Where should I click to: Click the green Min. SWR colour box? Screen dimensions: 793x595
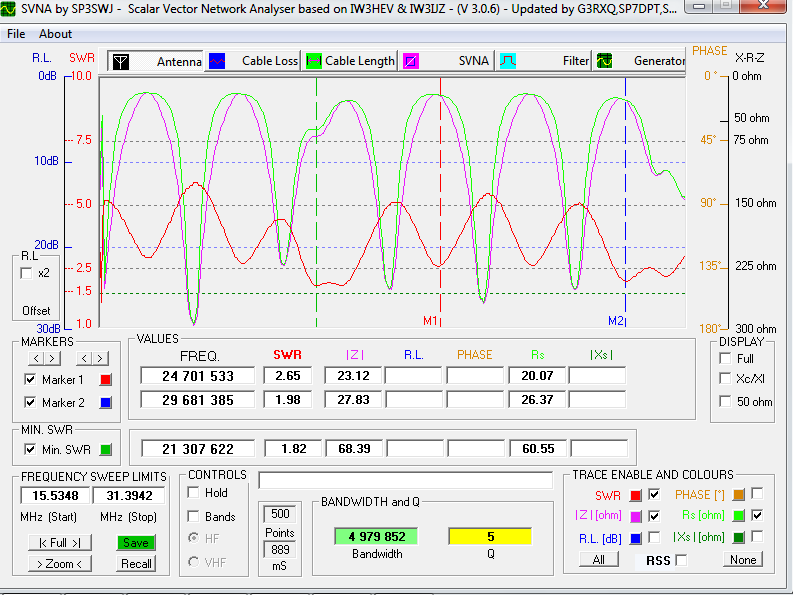coord(106,450)
